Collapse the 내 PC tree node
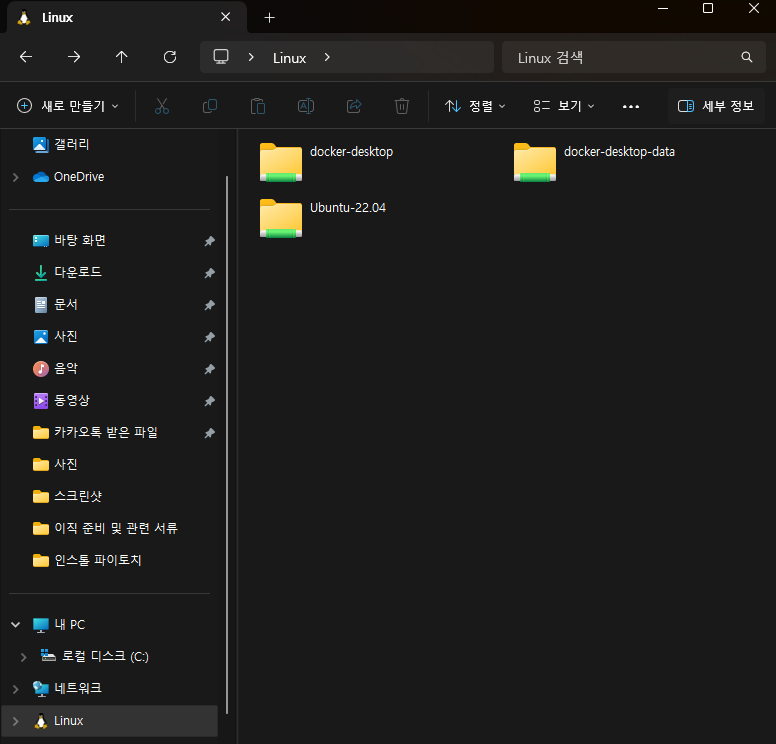This screenshot has height=744, width=776. pos(15,625)
